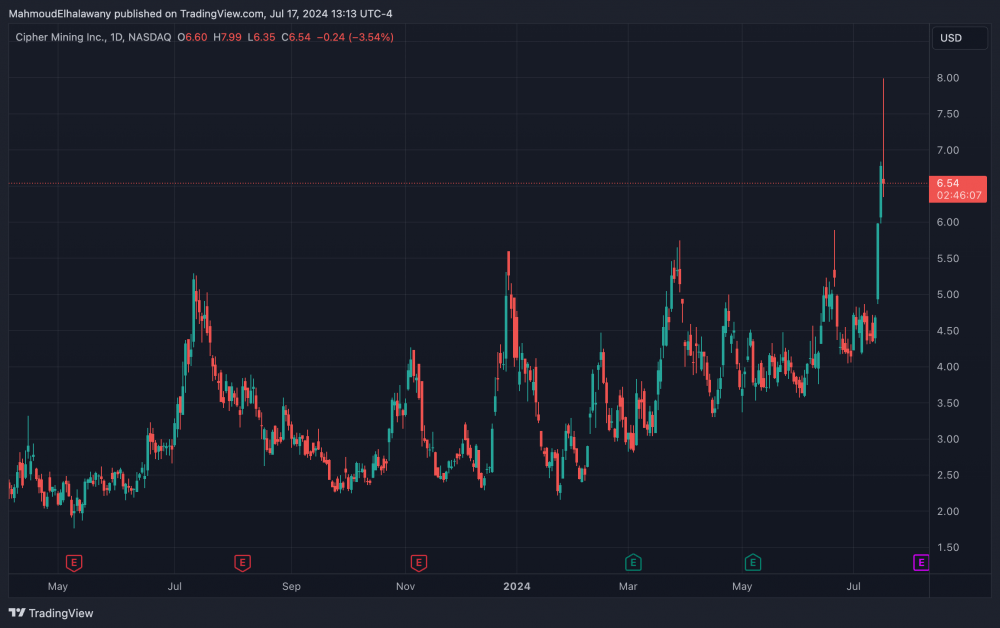Click the Sep time axis label

[291, 587]
